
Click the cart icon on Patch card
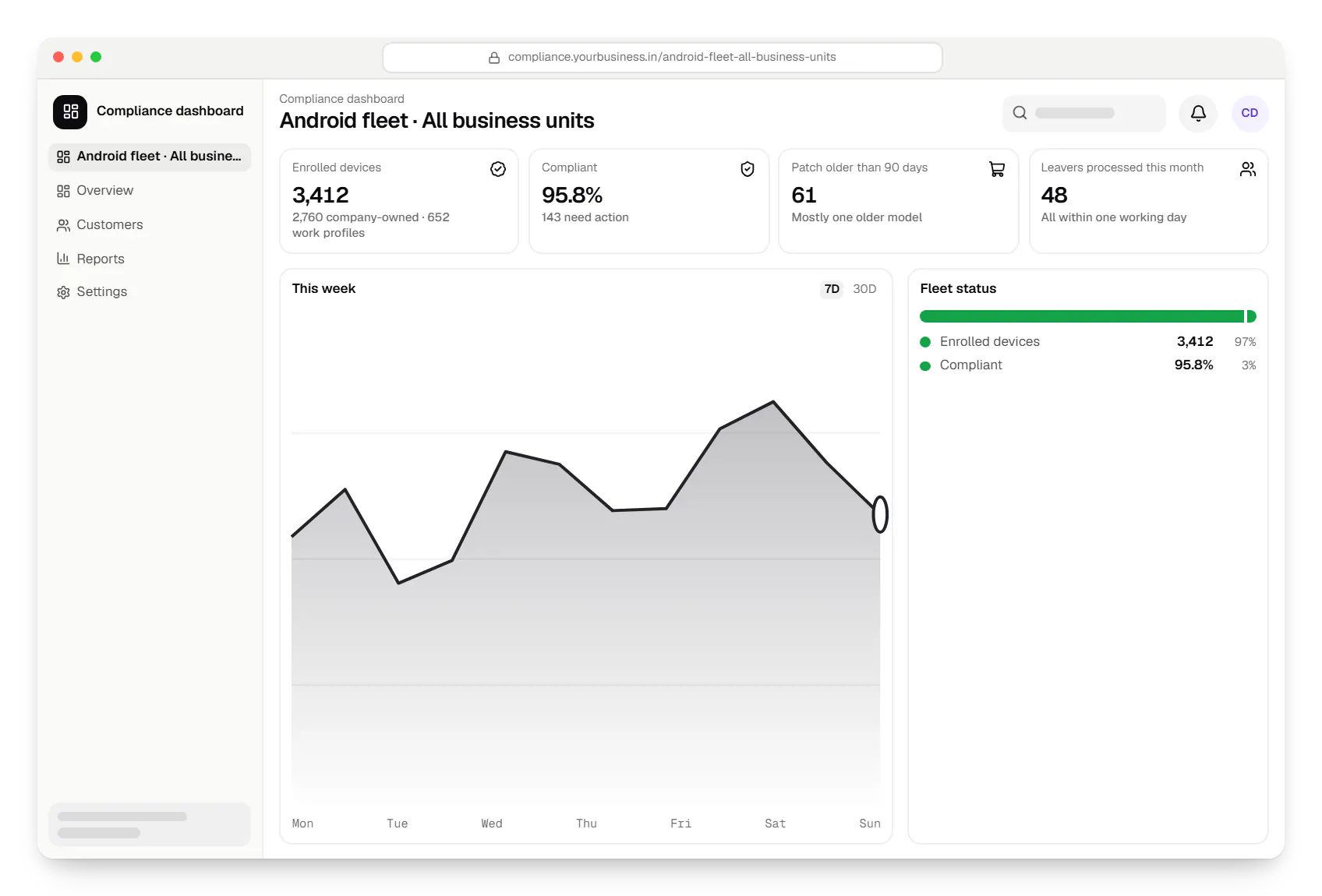click(x=997, y=169)
